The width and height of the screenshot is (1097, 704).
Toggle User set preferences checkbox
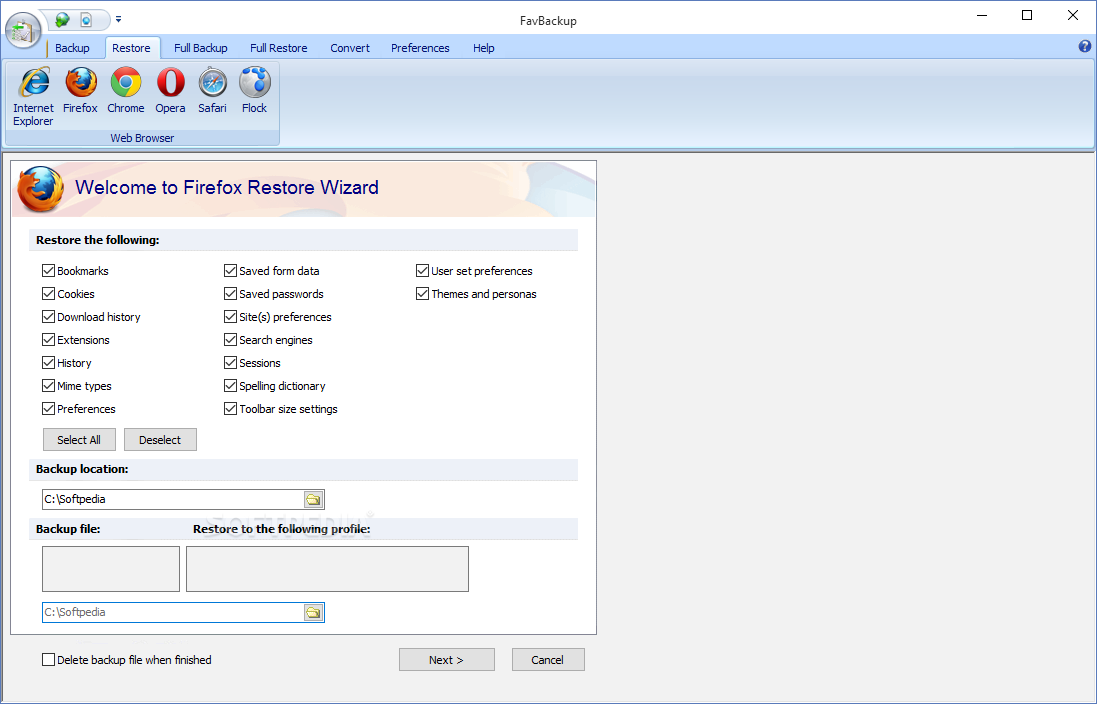[422, 271]
